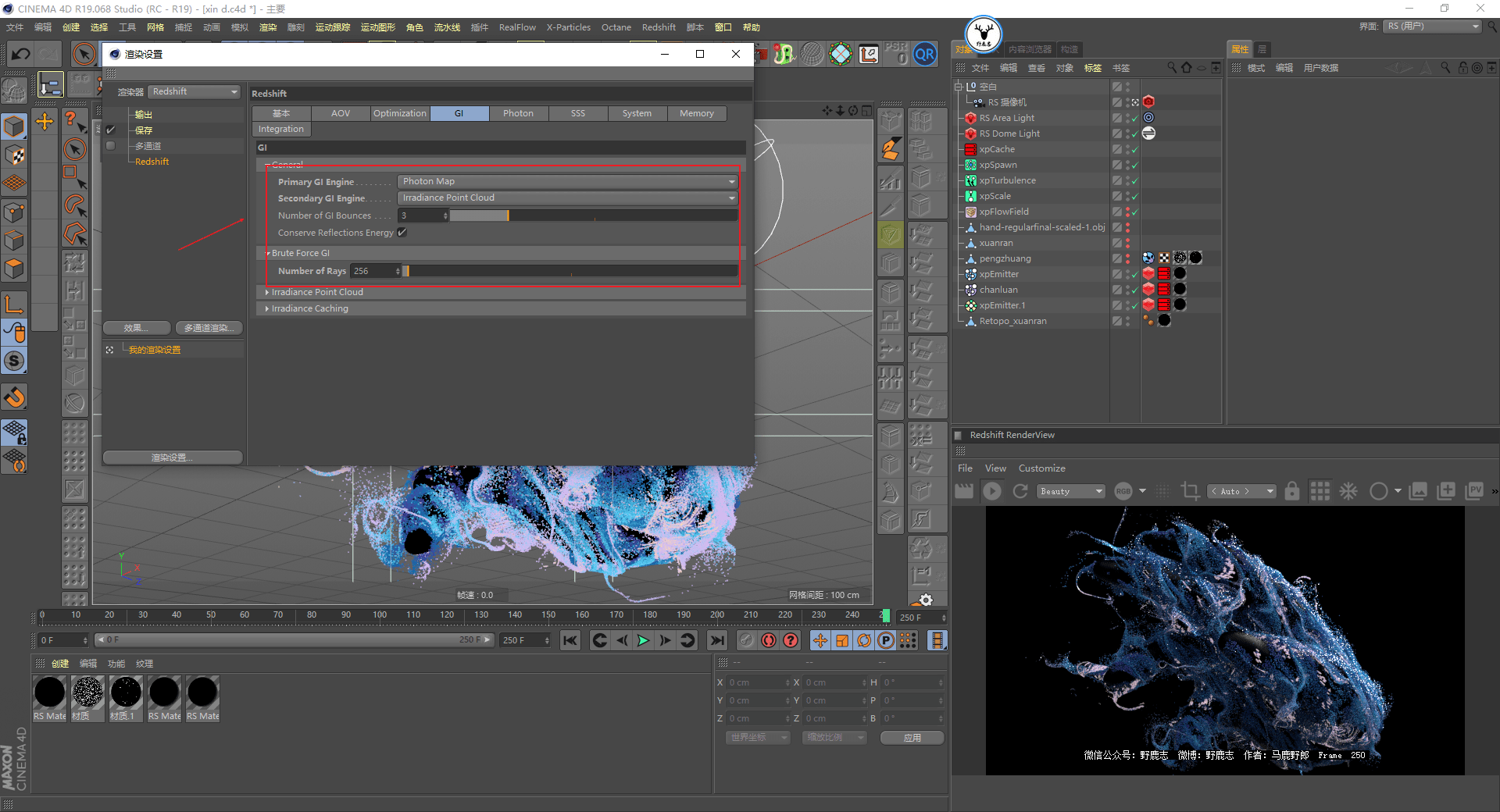
Task: Start render in Redshift RenderView
Action: point(992,491)
